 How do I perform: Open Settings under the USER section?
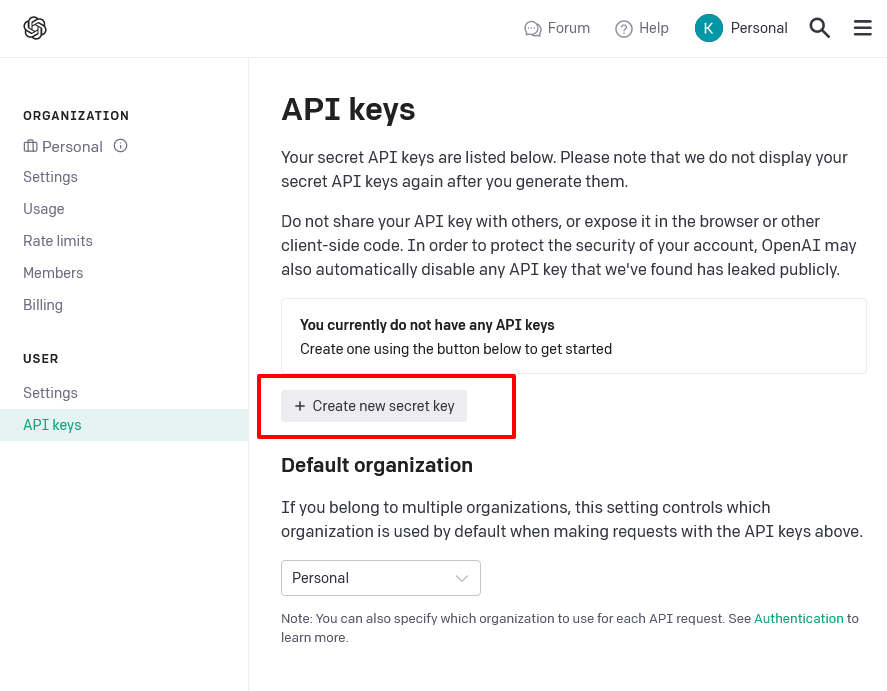50,393
